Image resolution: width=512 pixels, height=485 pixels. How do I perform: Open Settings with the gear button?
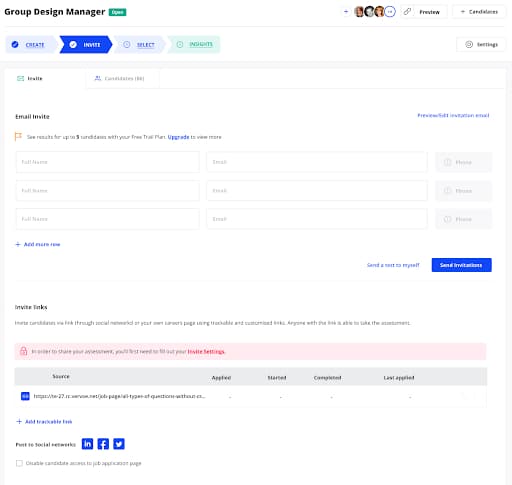(481, 44)
